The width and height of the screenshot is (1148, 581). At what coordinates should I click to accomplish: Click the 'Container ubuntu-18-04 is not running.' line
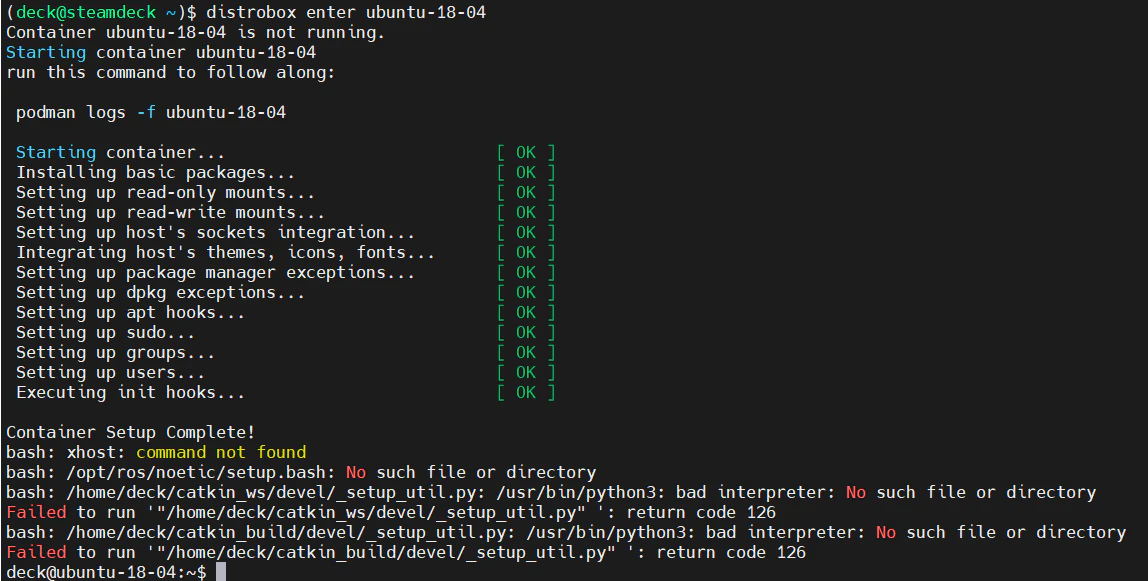point(195,32)
